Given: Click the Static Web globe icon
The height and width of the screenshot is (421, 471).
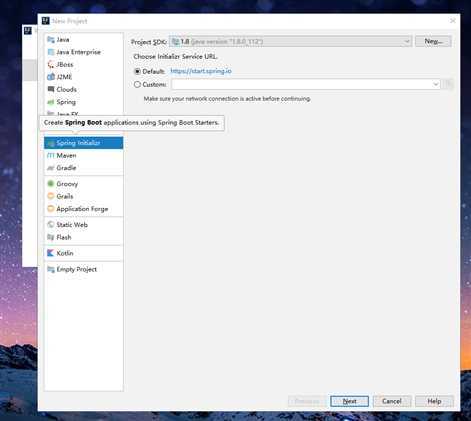Looking at the screenshot, I should pyautogui.click(x=51, y=225).
